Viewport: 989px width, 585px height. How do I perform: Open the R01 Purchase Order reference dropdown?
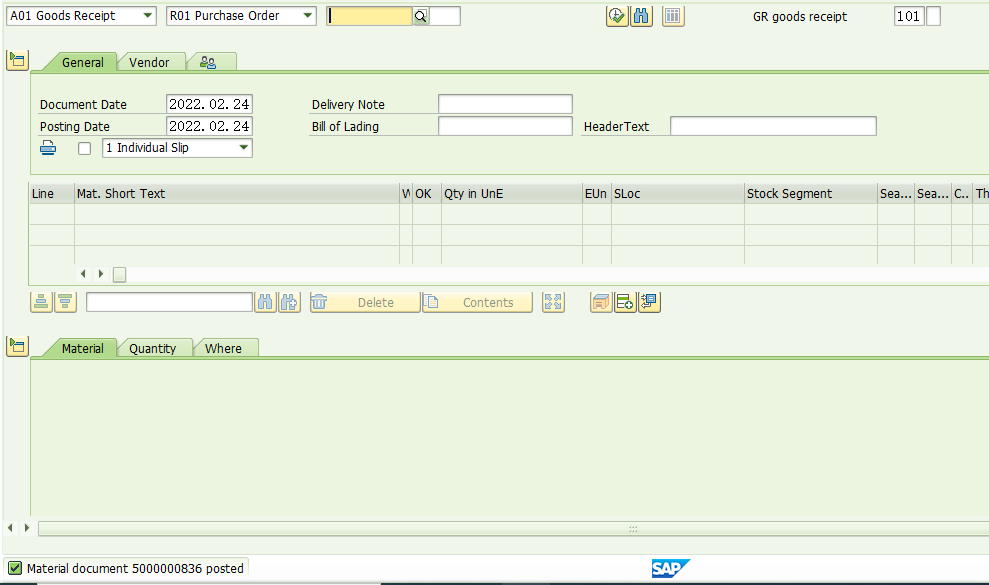click(242, 16)
